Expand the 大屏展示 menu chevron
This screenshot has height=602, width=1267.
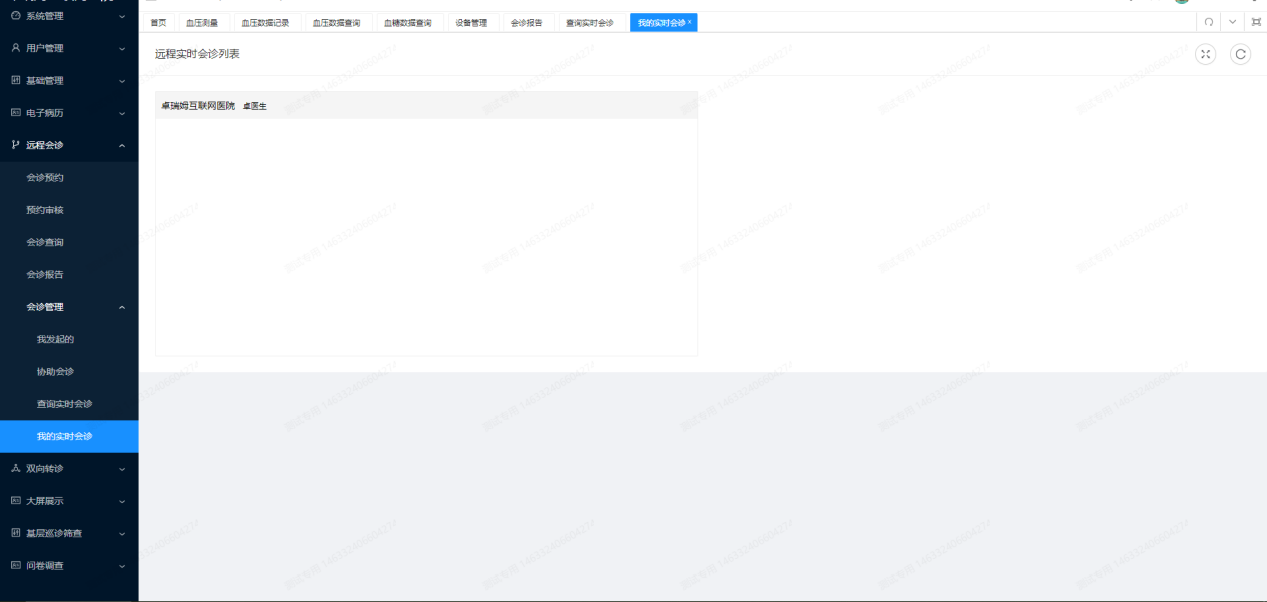(122, 501)
